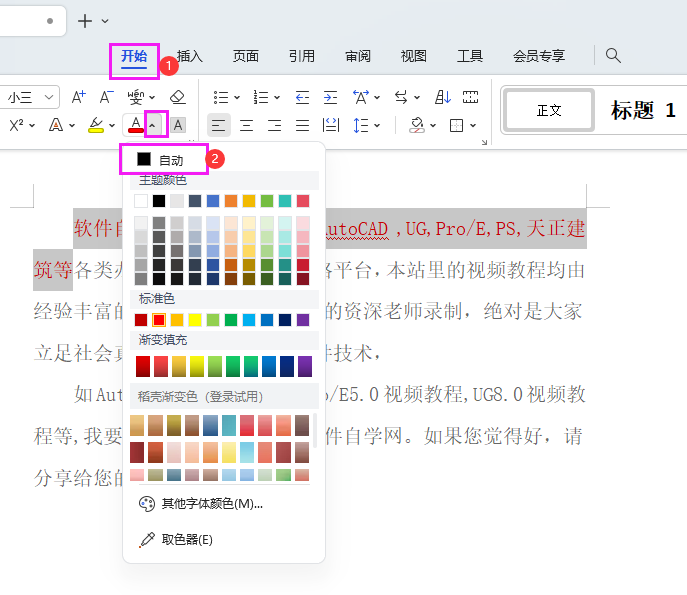This screenshot has width=687, height=595.
Task: Click the new tab plus icon
Action: click(x=85, y=21)
